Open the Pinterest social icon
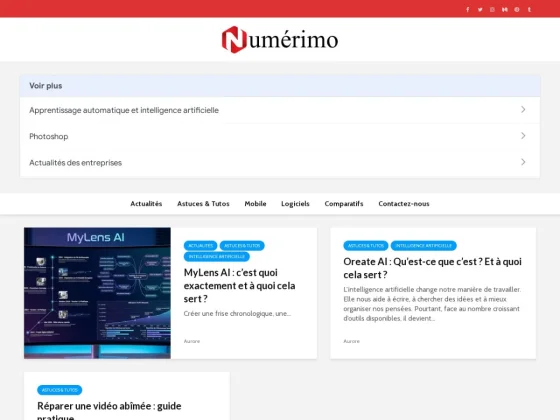The image size is (560, 420). tap(517, 10)
